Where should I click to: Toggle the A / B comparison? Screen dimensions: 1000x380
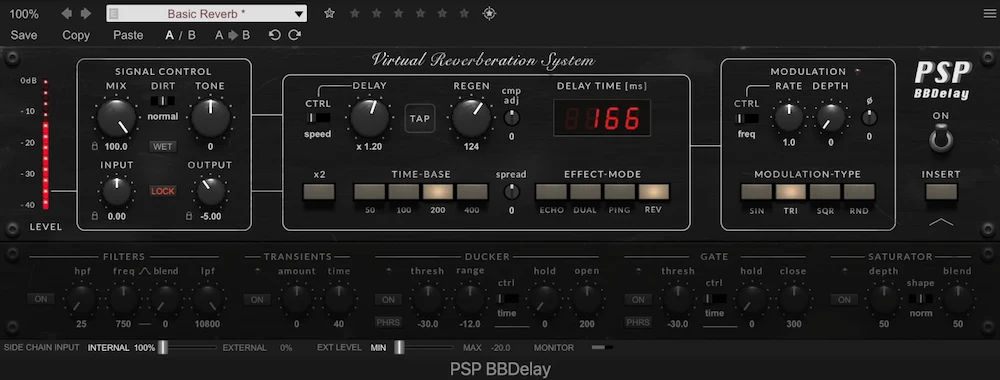(180, 36)
